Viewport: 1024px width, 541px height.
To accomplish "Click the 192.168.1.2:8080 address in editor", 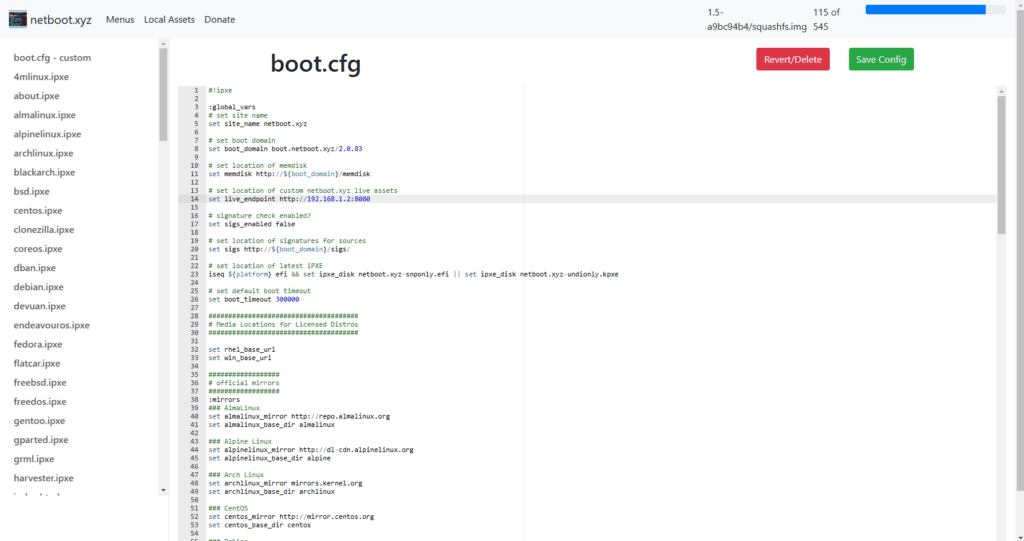I will point(338,199).
